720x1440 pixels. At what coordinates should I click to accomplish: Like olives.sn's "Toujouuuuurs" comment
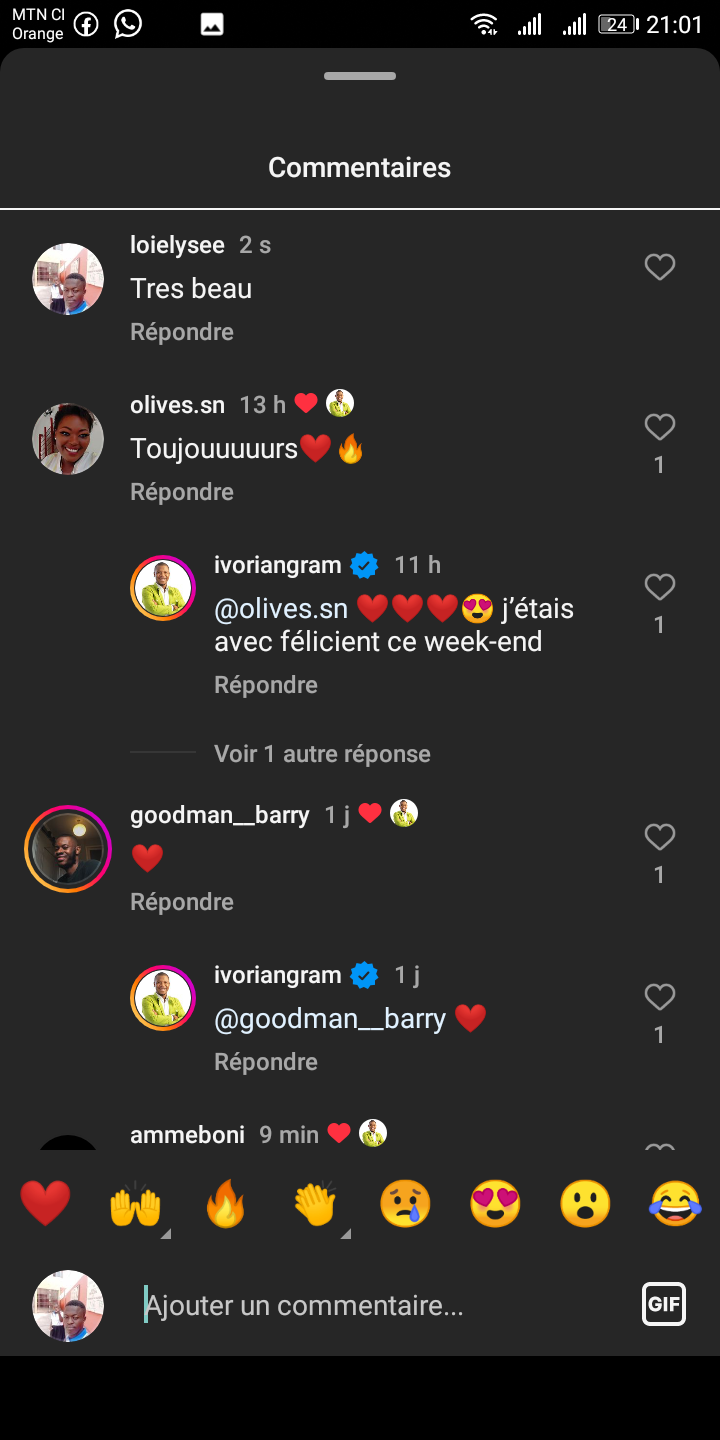[659, 428]
